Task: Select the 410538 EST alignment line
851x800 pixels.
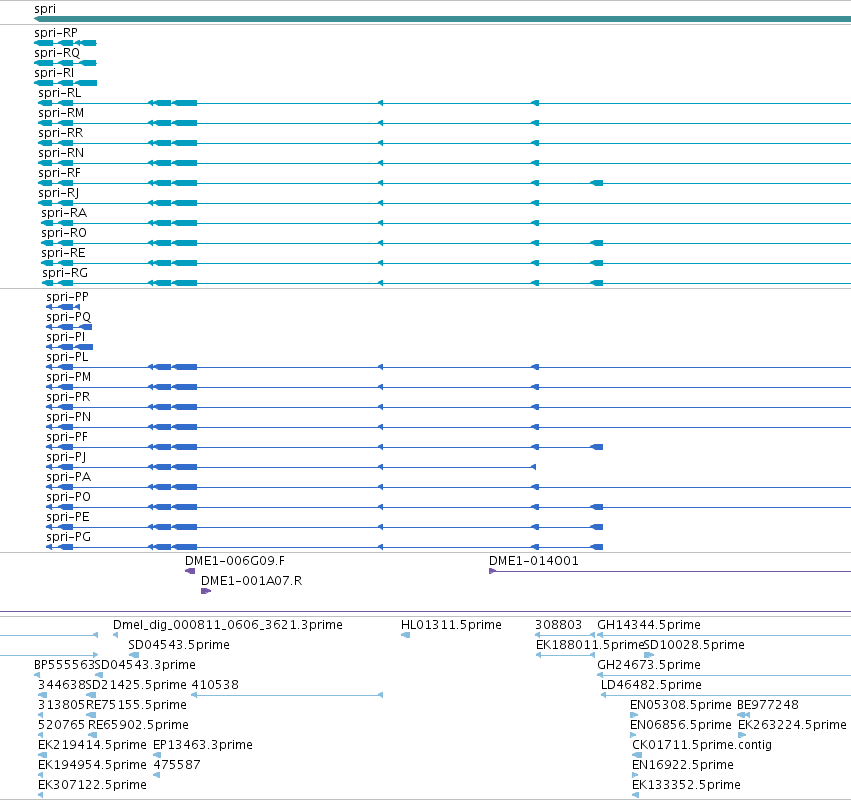Action: point(287,695)
